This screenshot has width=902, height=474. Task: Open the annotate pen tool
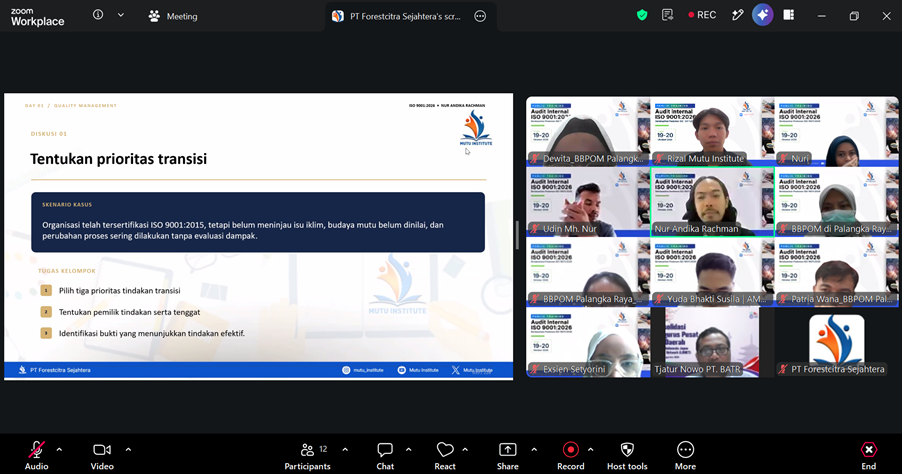tap(737, 16)
